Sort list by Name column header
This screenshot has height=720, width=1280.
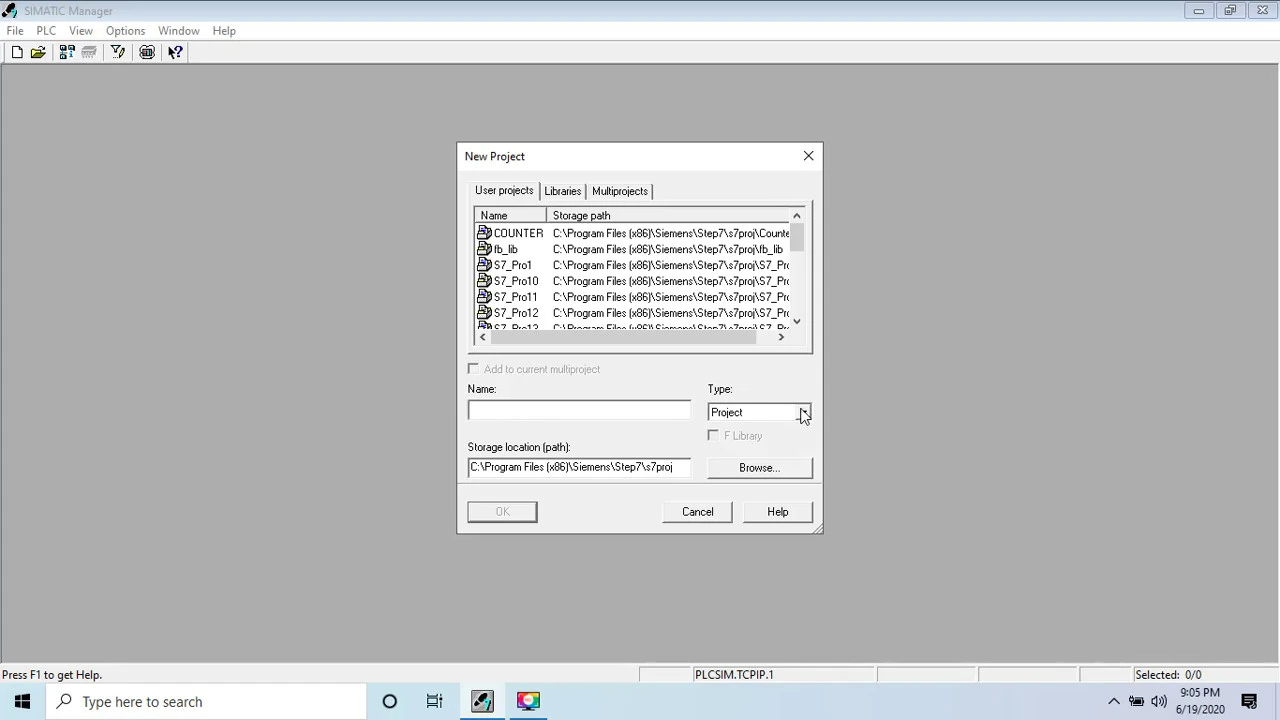(x=511, y=215)
